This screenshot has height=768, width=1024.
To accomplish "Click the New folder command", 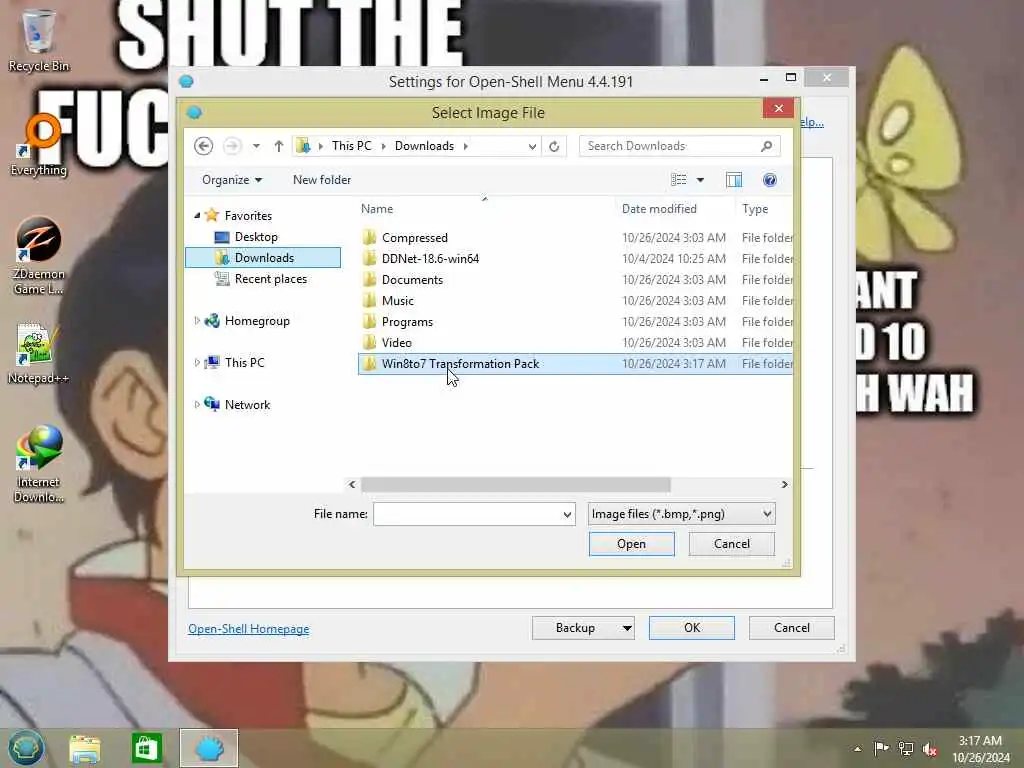I will pyautogui.click(x=322, y=180).
